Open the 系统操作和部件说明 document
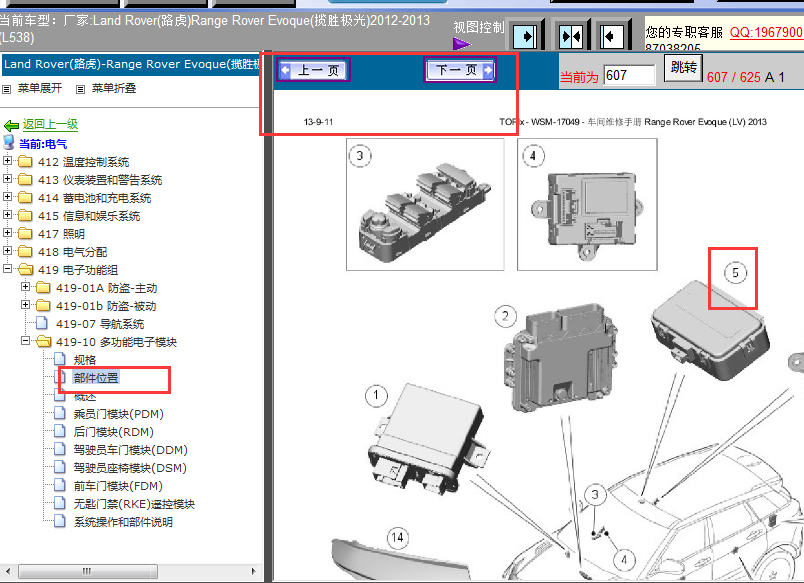 point(123,522)
